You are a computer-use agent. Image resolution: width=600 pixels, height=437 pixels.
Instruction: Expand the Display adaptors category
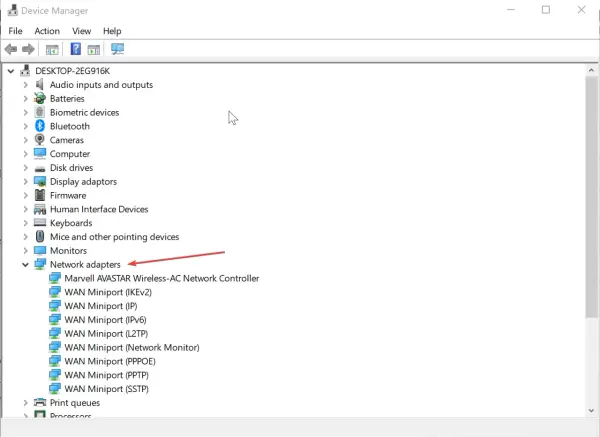click(x=25, y=181)
